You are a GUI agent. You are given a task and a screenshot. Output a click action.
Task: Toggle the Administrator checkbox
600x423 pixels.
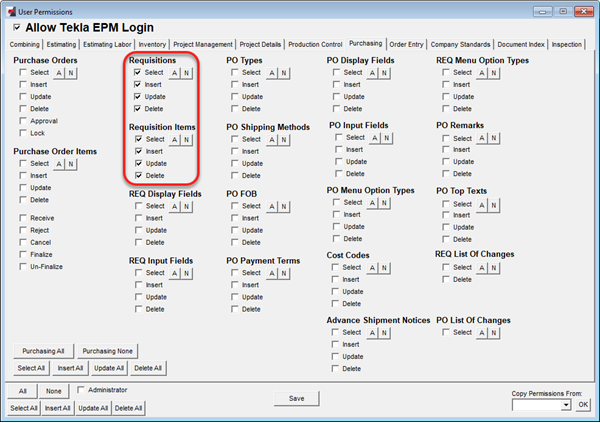coord(80,390)
